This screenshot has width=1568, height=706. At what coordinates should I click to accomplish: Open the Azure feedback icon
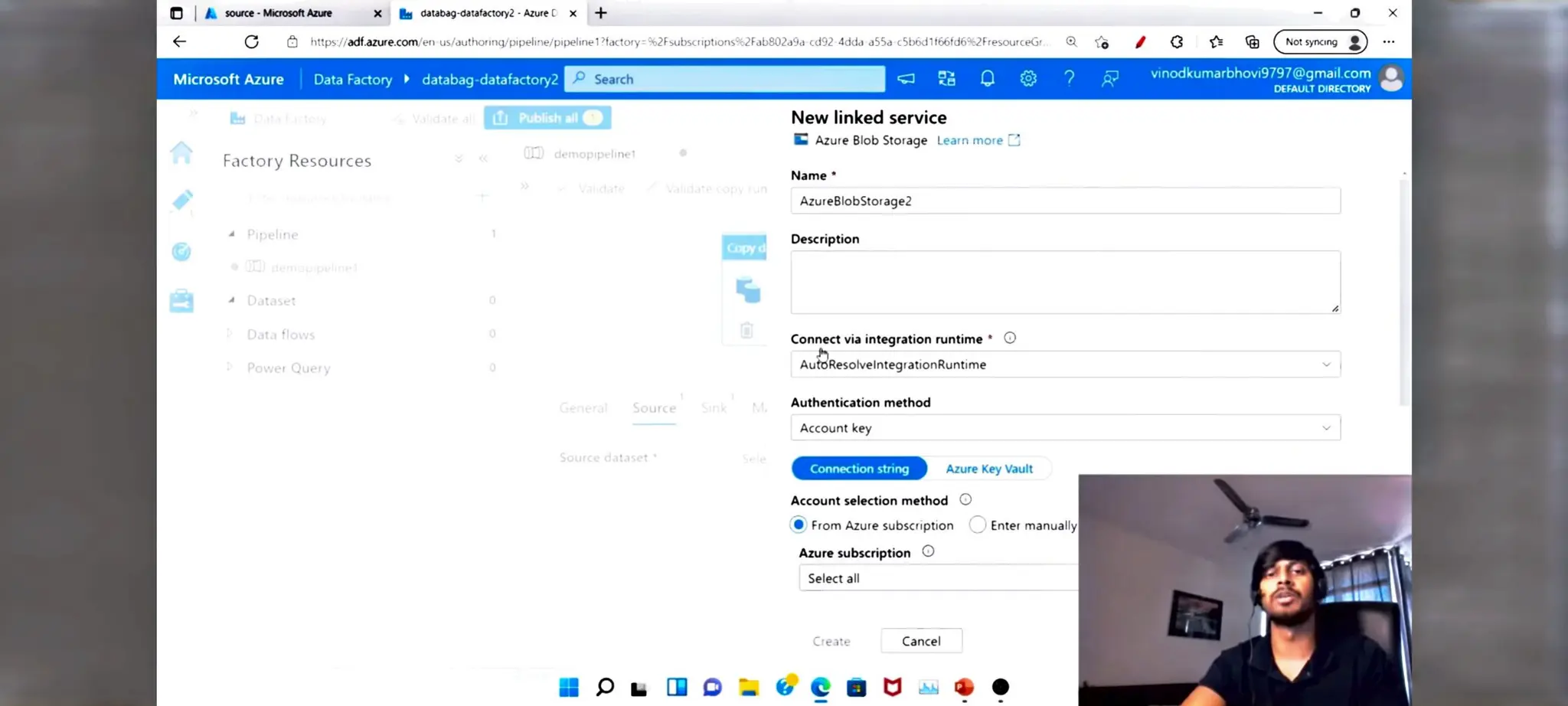(x=1109, y=78)
